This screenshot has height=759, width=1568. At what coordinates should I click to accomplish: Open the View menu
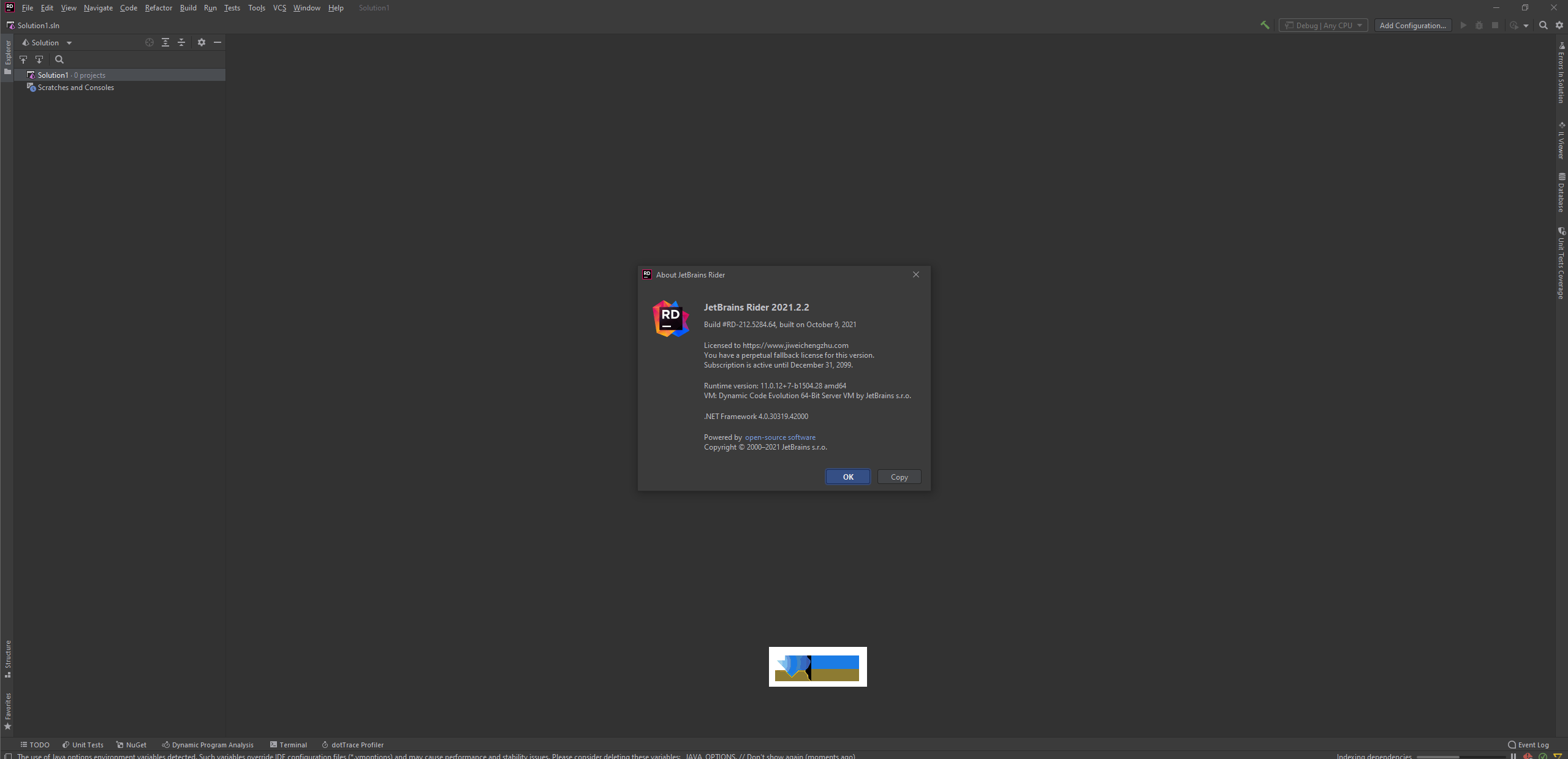click(69, 8)
